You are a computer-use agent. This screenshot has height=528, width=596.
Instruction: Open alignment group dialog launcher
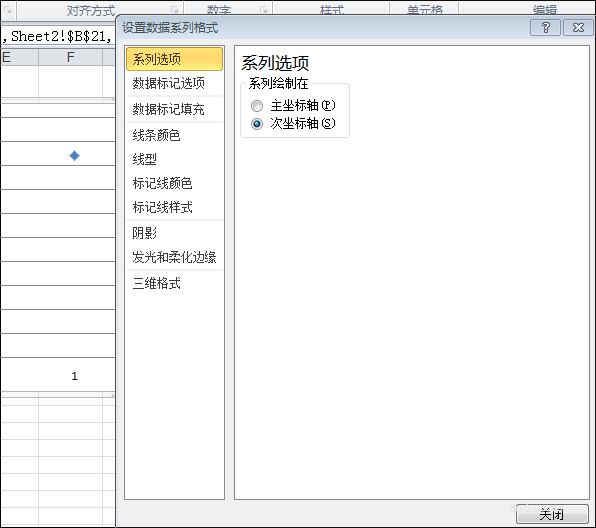point(174,10)
